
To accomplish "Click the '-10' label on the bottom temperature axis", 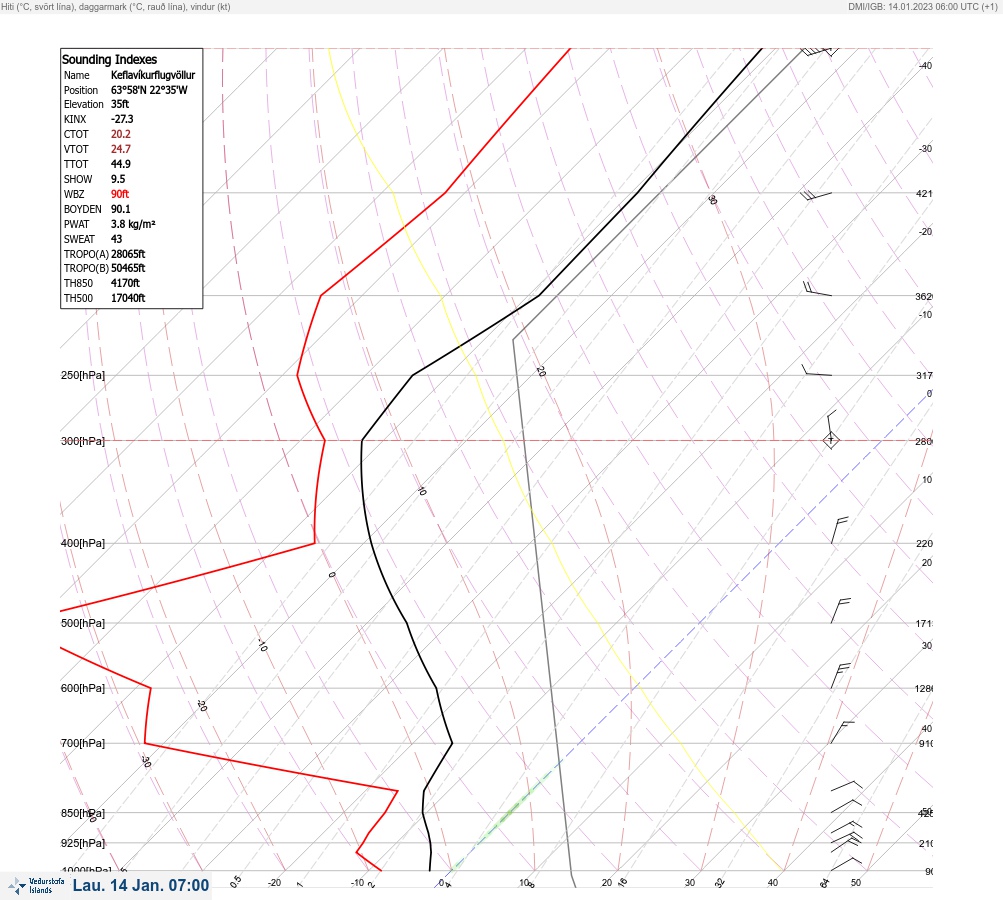I will pos(357,883).
